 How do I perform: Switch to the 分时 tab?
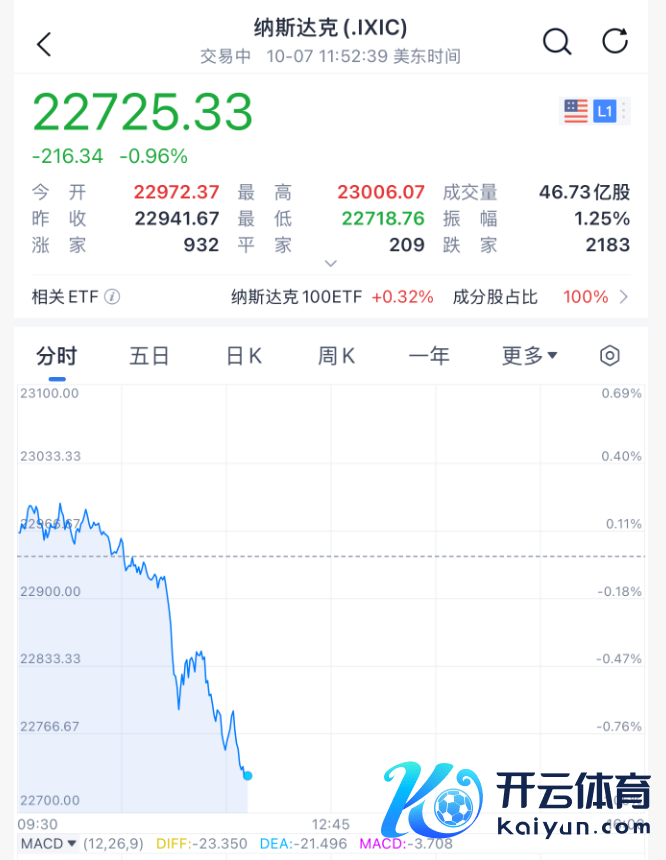click(x=56, y=355)
